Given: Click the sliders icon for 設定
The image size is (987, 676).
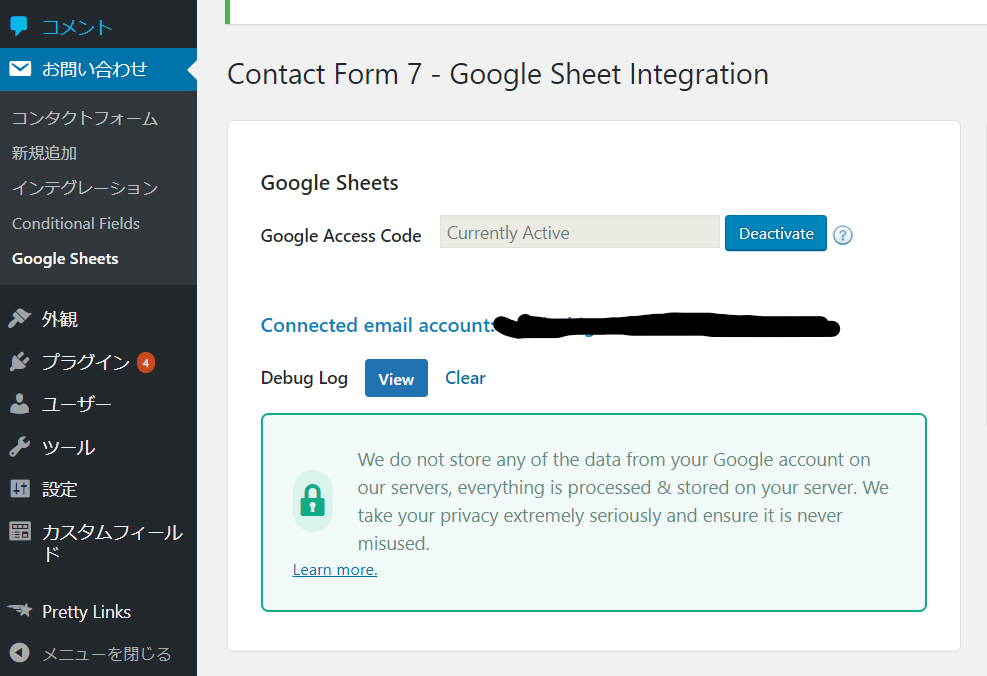Looking at the screenshot, I should 20,489.
